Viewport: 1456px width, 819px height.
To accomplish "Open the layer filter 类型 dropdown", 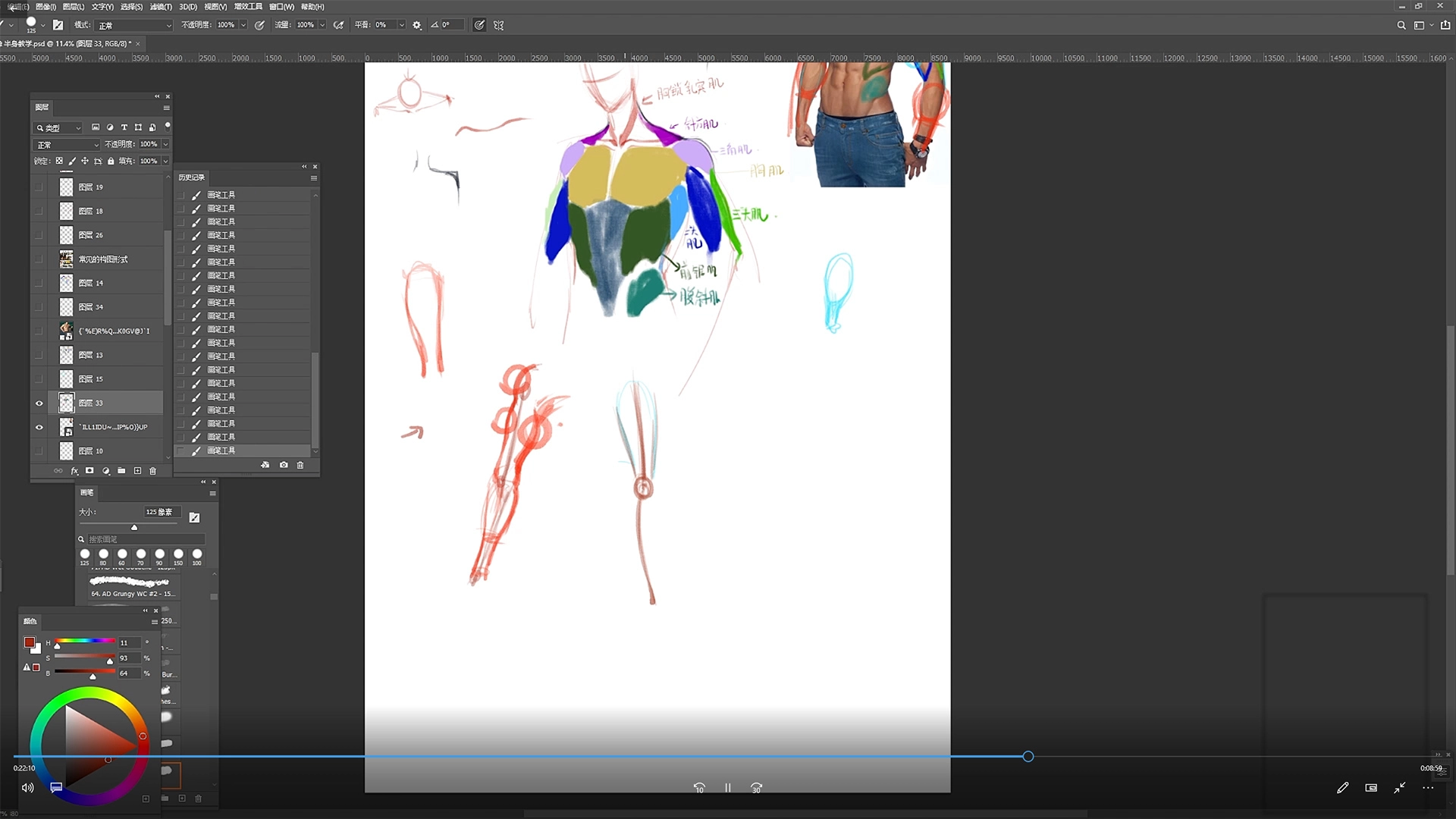I will click(59, 127).
